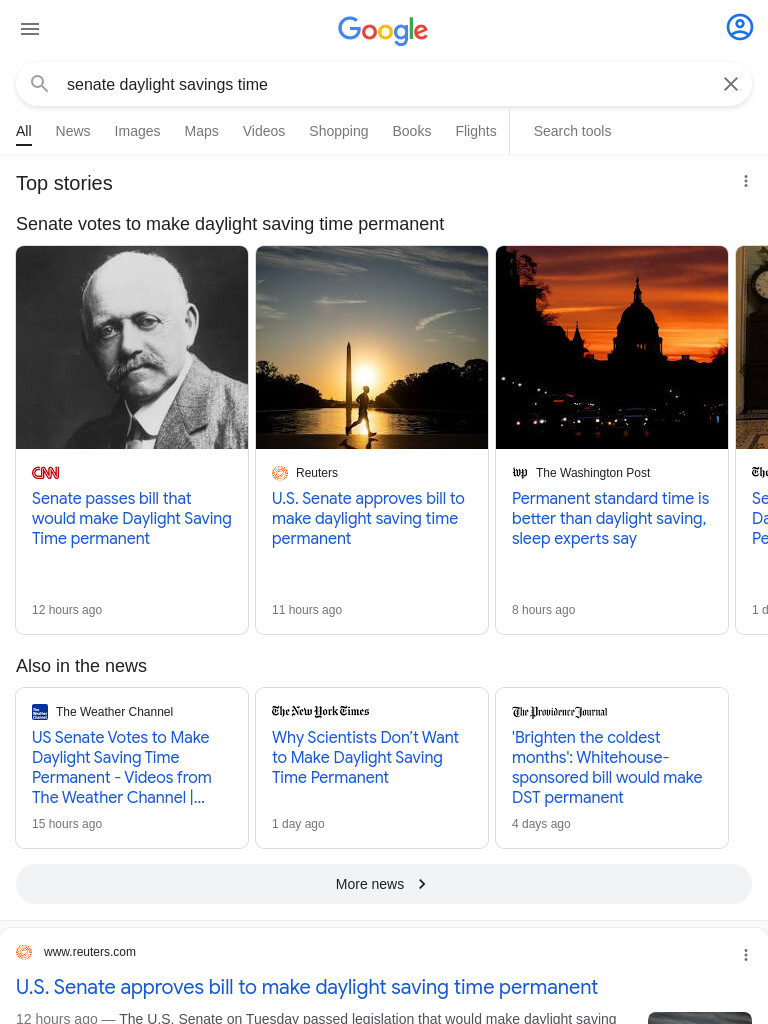Open the partially visible fourth story card

coord(752,440)
